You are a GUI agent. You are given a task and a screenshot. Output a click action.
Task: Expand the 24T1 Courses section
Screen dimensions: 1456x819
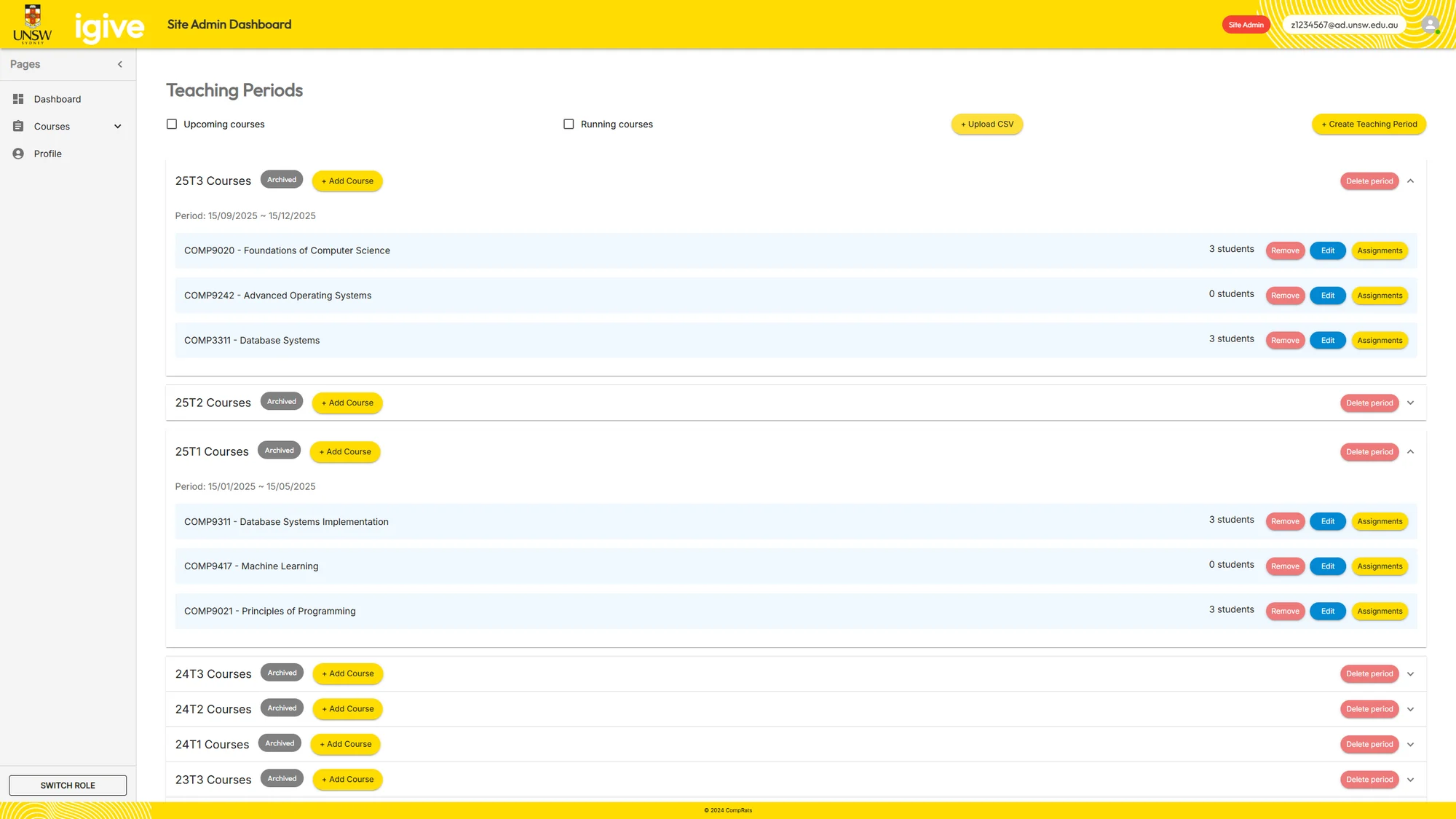click(x=1410, y=744)
